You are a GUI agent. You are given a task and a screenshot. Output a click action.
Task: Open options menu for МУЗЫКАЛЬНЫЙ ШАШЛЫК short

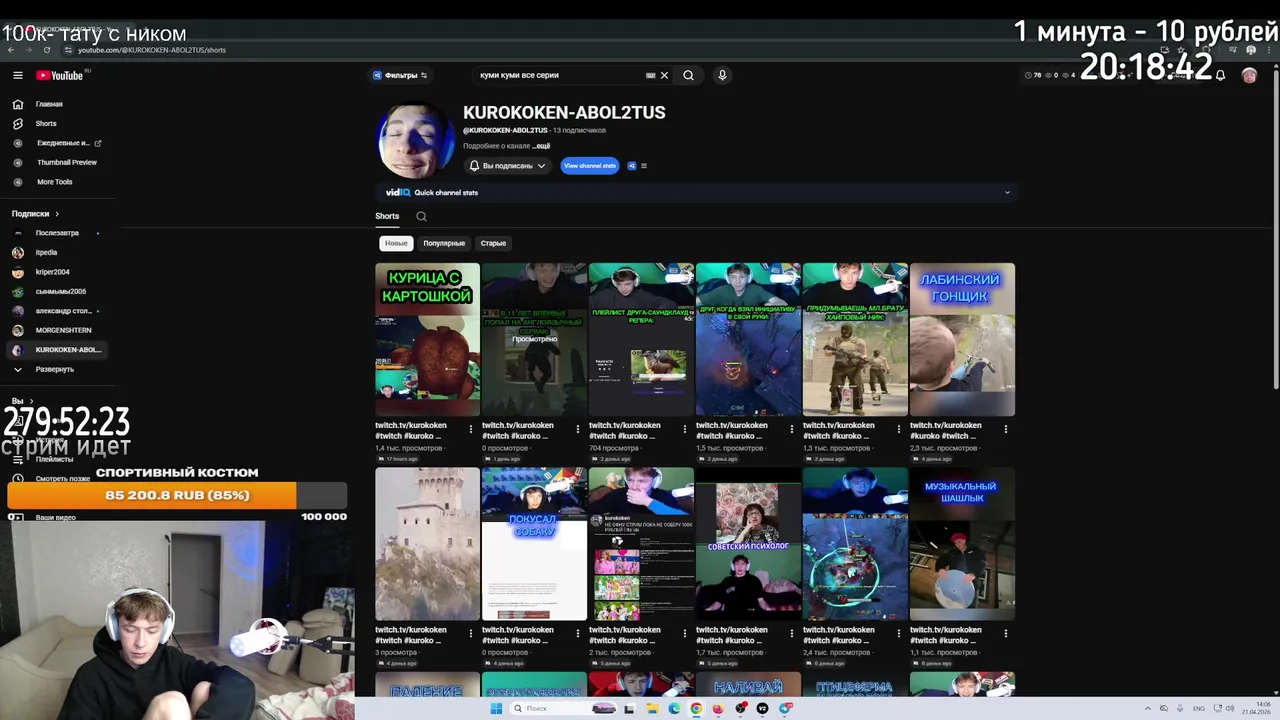click(x=1006, y=634)
